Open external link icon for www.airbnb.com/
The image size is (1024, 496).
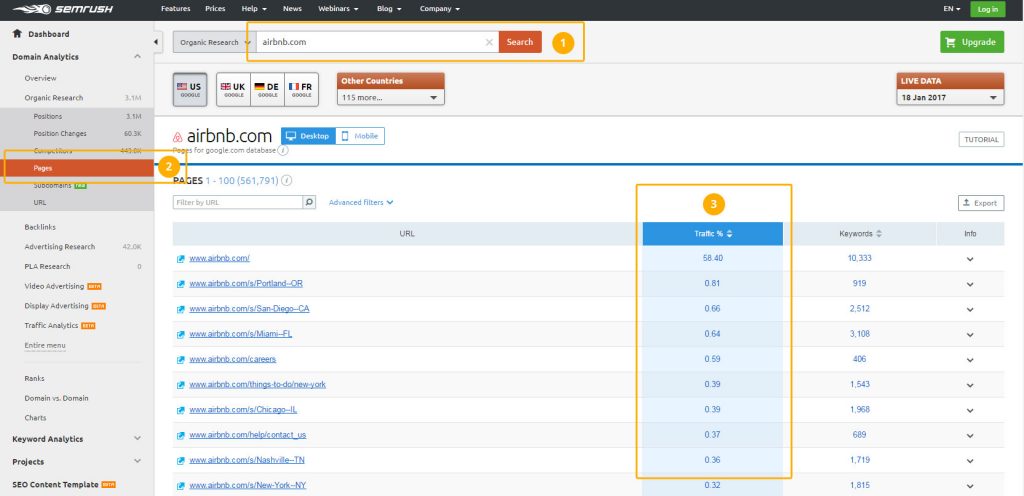pyautogui.click(x=181, y=258)
